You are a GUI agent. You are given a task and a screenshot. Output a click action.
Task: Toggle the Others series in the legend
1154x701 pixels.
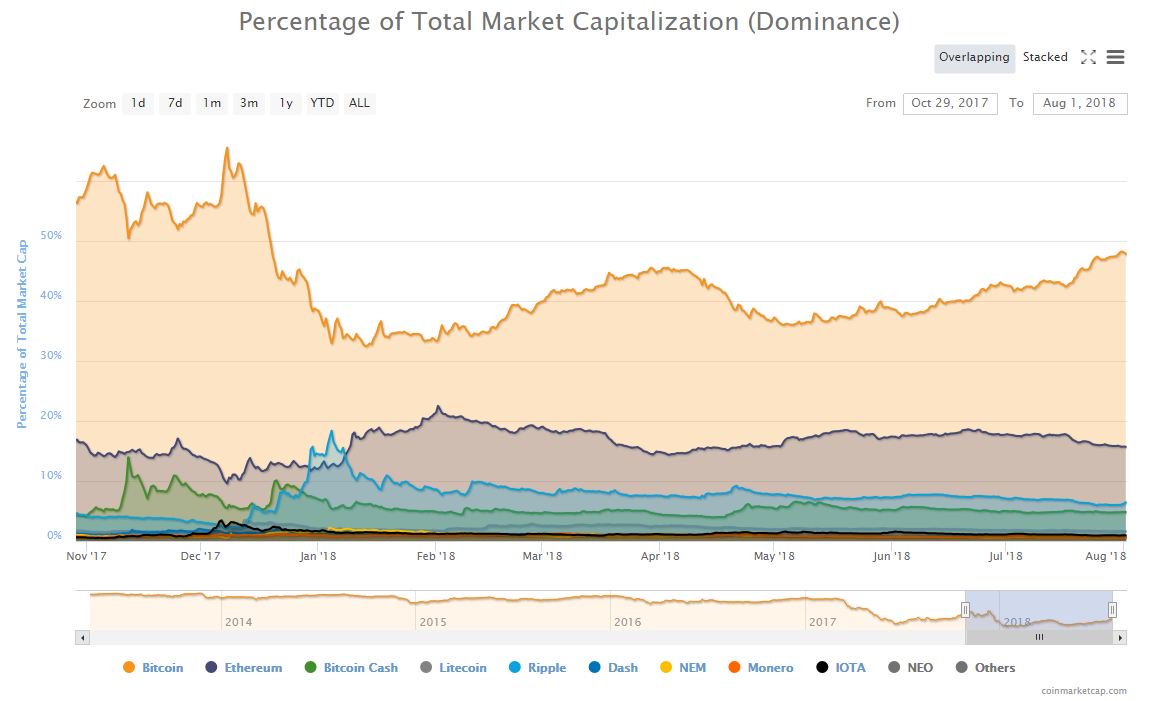(x=990, y=667)
